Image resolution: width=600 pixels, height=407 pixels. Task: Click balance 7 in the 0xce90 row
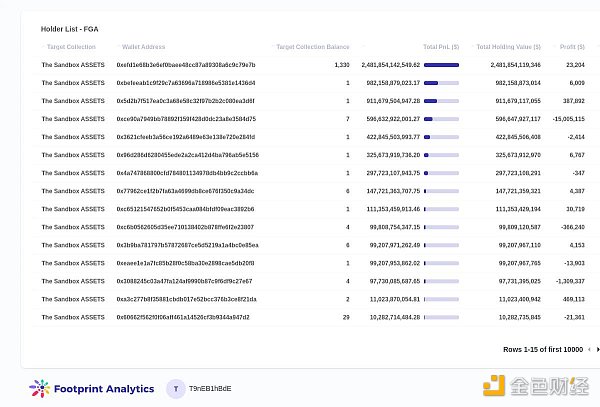(347, 119)
